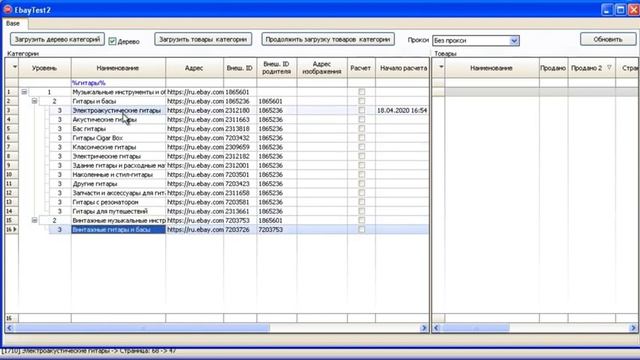The image size is (640, 360).
Task: Click Наименование header in Категории grid
Action: coord(118,68)
